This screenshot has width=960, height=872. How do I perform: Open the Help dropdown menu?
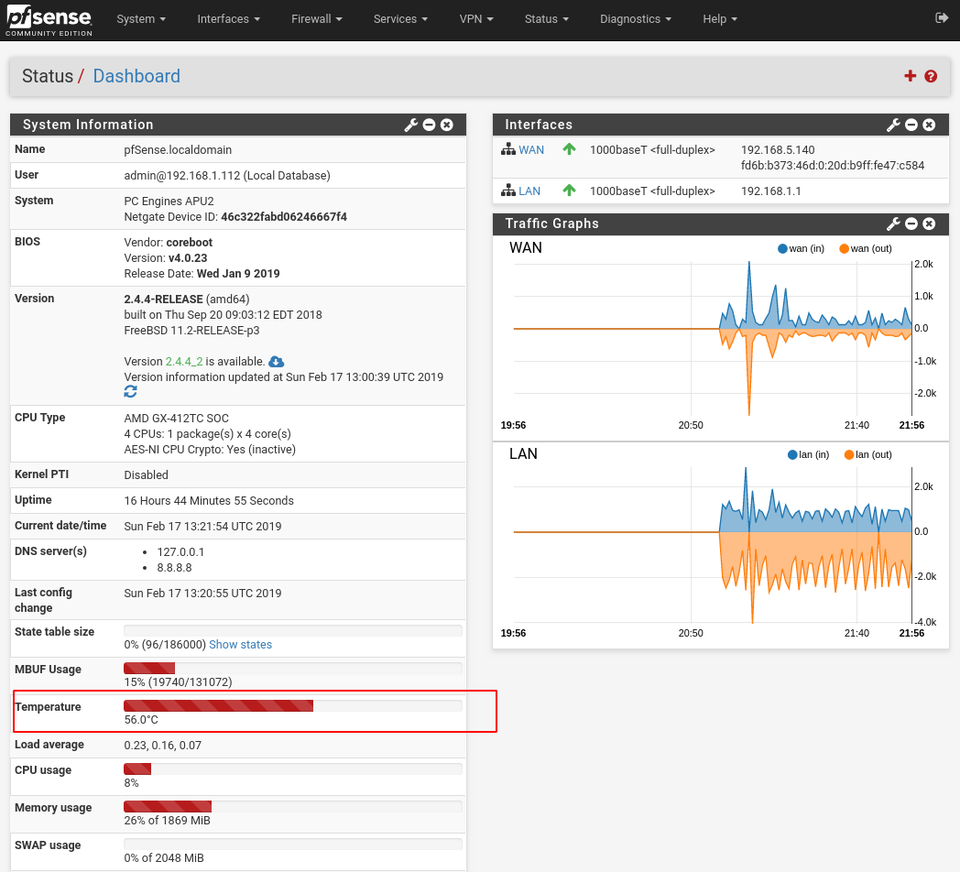[720, 19]
